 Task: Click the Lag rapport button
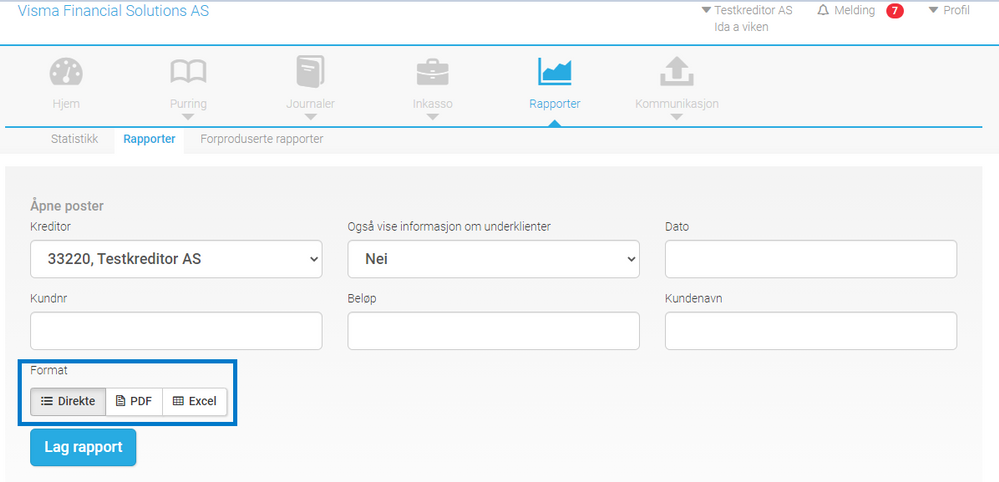pyautogui.click(x=83, y=447)
